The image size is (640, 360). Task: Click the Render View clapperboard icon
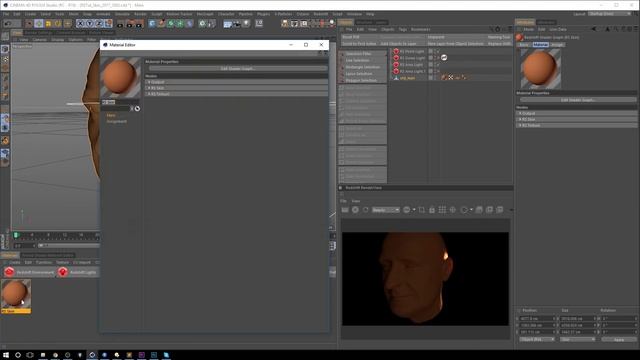click(121, 24)
